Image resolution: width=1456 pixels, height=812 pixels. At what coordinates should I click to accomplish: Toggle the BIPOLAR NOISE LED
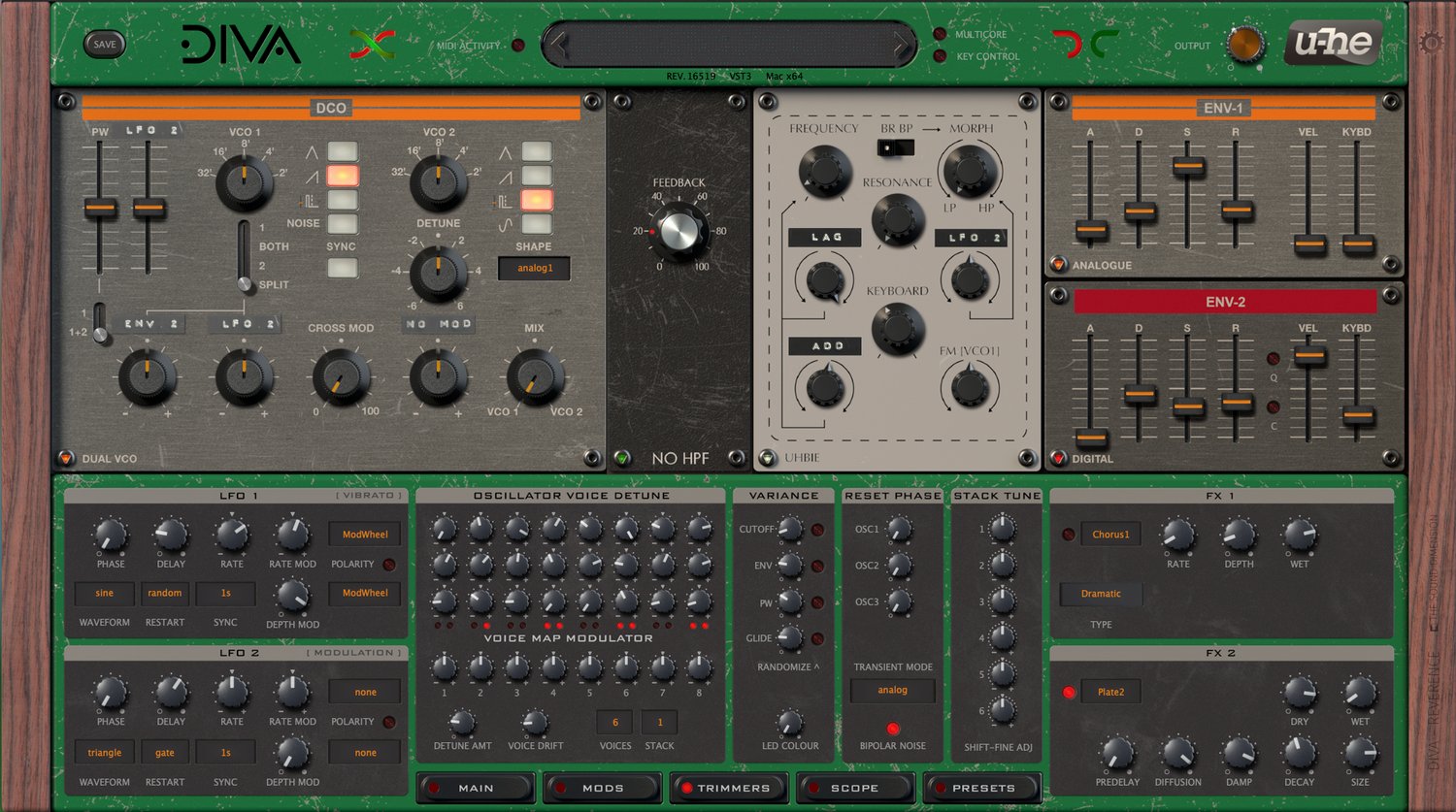[x=893, y=729]
